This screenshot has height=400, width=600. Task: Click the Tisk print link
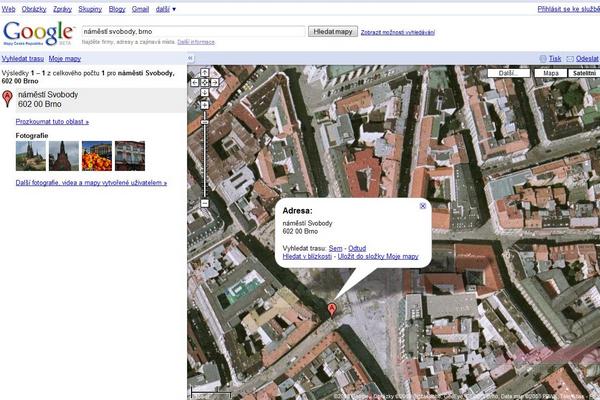coord(555,59)
